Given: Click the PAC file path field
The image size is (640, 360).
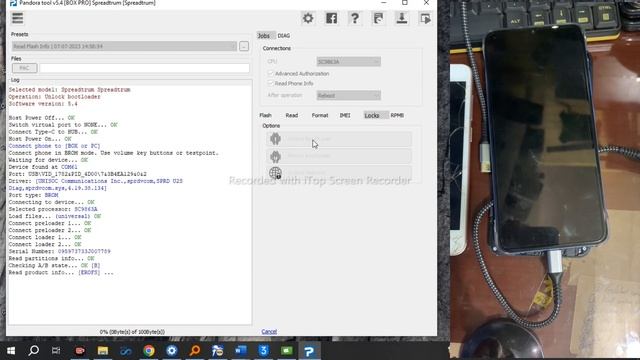Looking at the screenshot, I should 144,68.
